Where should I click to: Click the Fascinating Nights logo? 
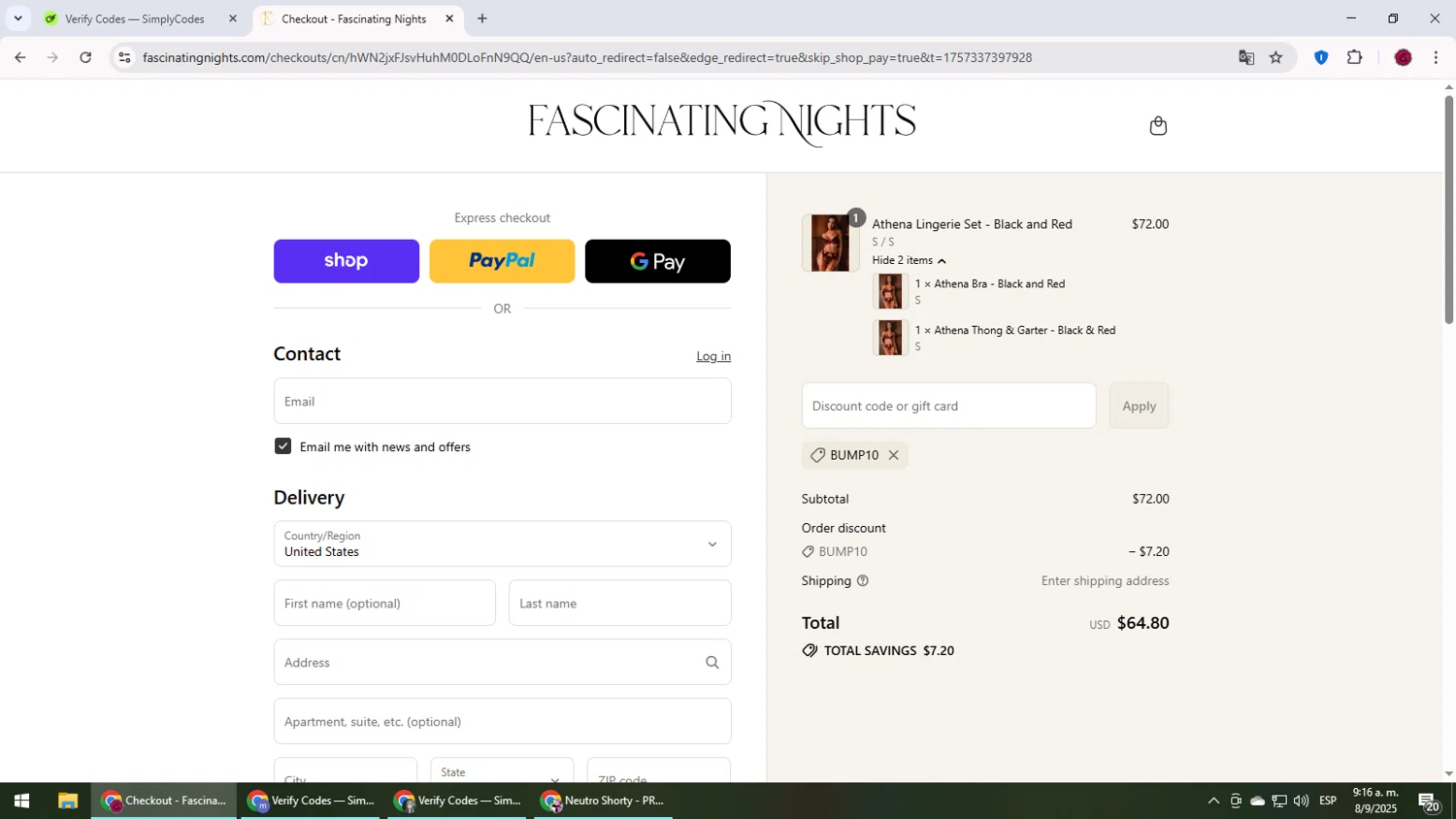pyautogui.click(x=722, y=123)
